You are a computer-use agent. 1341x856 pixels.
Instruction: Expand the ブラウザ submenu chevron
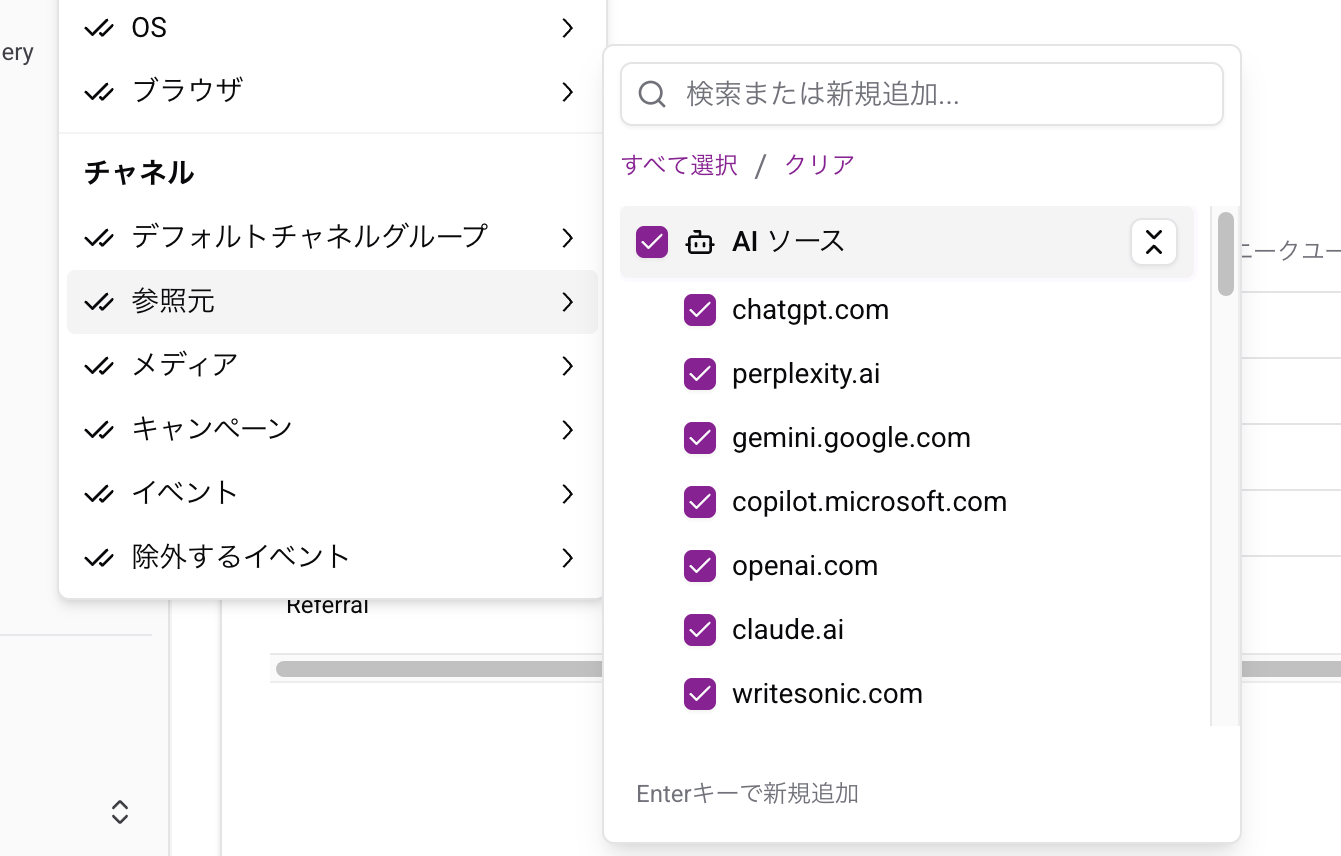(567, 91)
